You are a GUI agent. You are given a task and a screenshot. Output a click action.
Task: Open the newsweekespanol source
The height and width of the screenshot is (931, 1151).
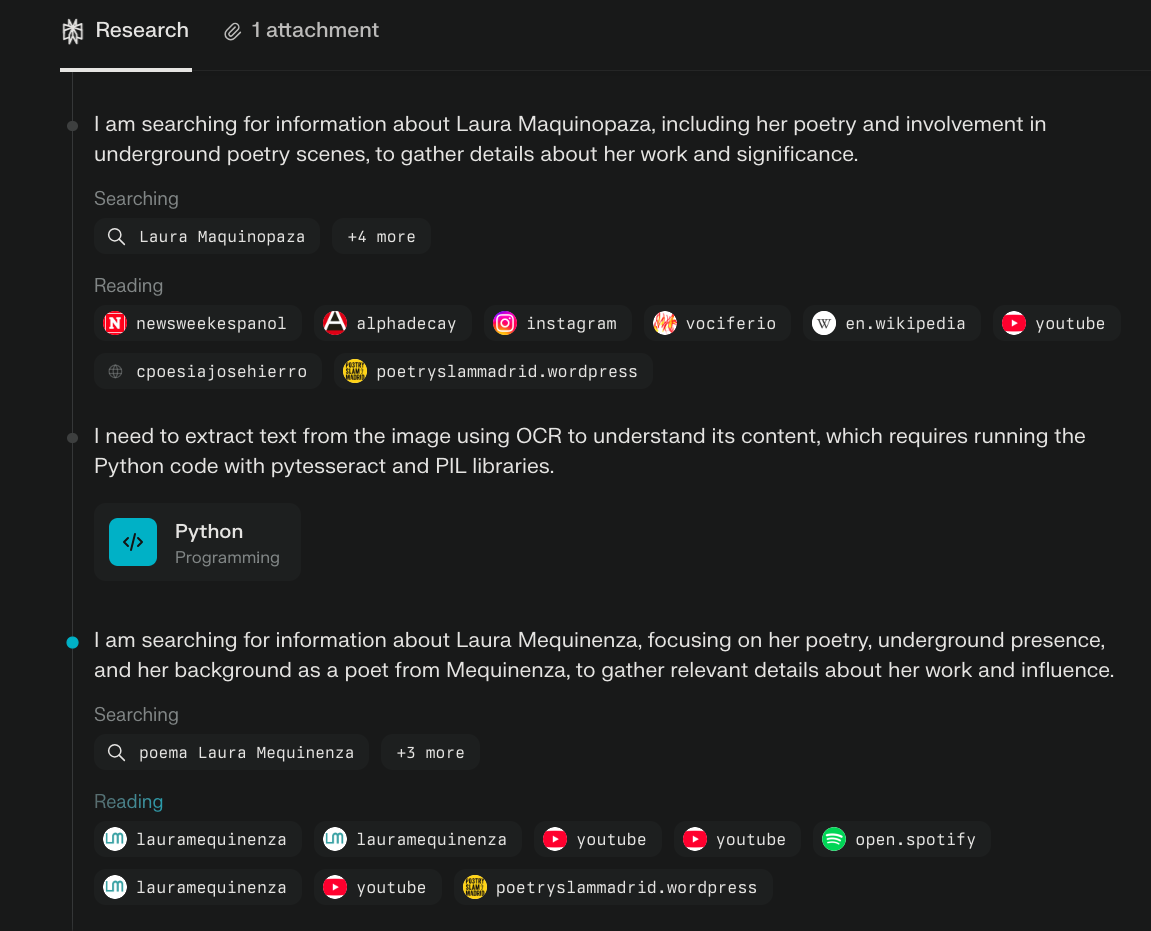[196, 324]
